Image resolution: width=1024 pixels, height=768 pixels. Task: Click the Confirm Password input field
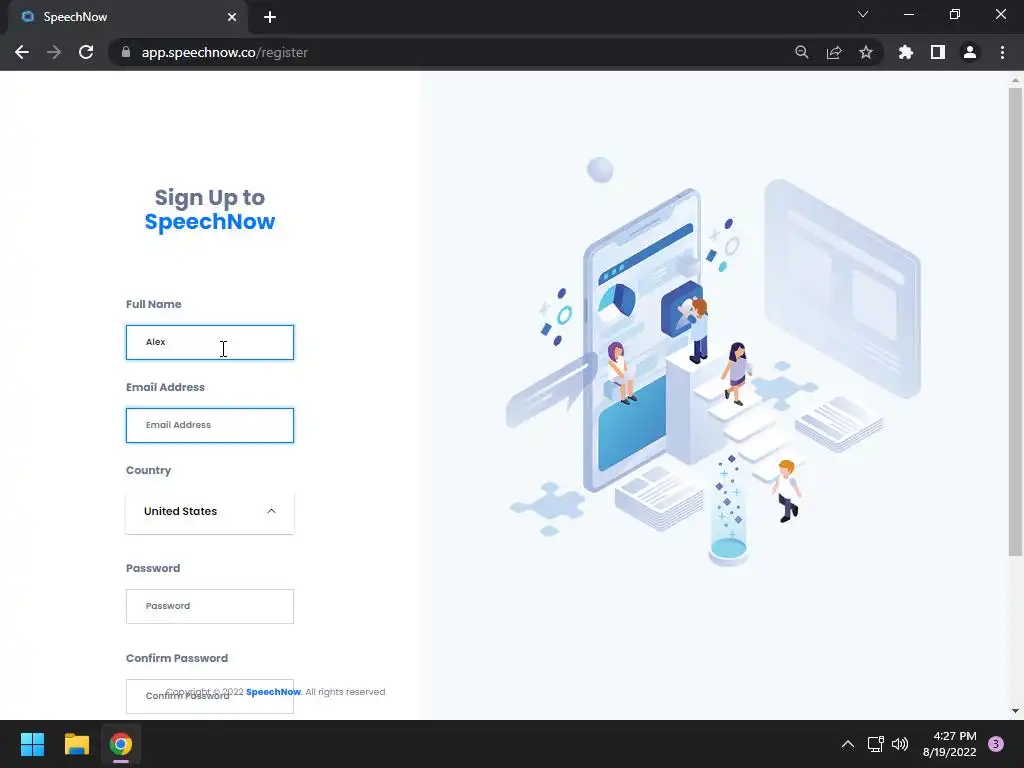[210, 696]
